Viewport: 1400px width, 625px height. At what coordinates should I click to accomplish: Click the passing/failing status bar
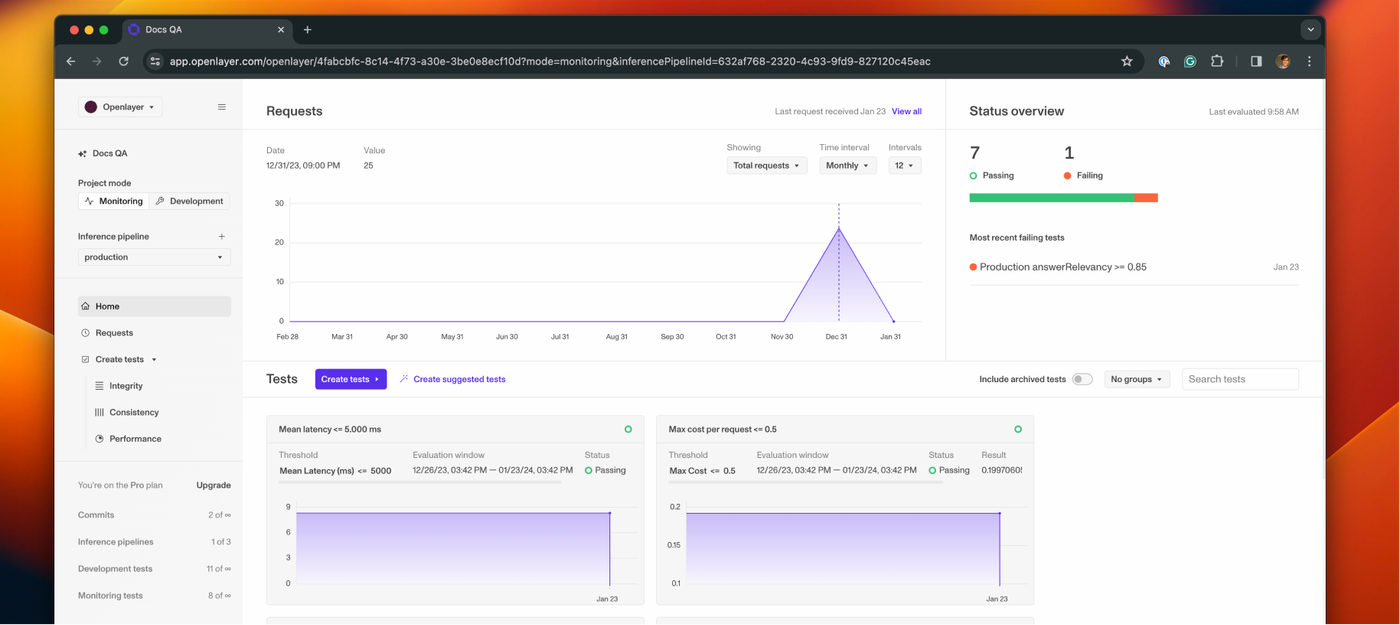tap(1063, 198)
